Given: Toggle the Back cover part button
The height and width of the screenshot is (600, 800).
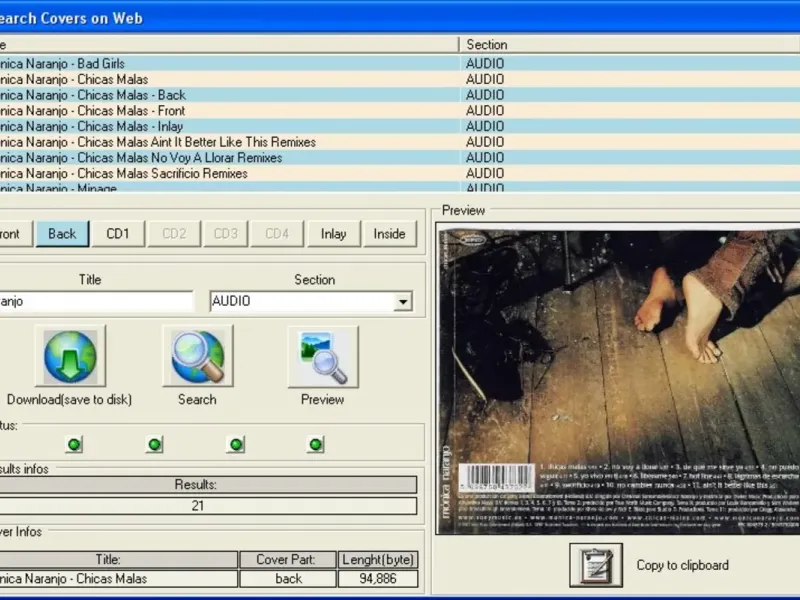Looking at the screenshot, I should pos(62,234).
